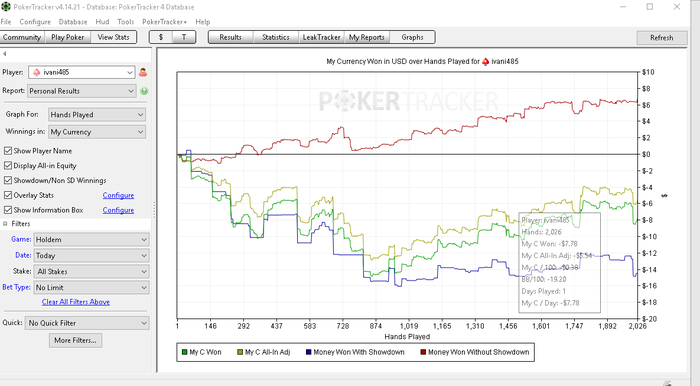Screen dimensions: 700x386
Task: Open the Stake filter dropdown
Action: coord(92,271)
